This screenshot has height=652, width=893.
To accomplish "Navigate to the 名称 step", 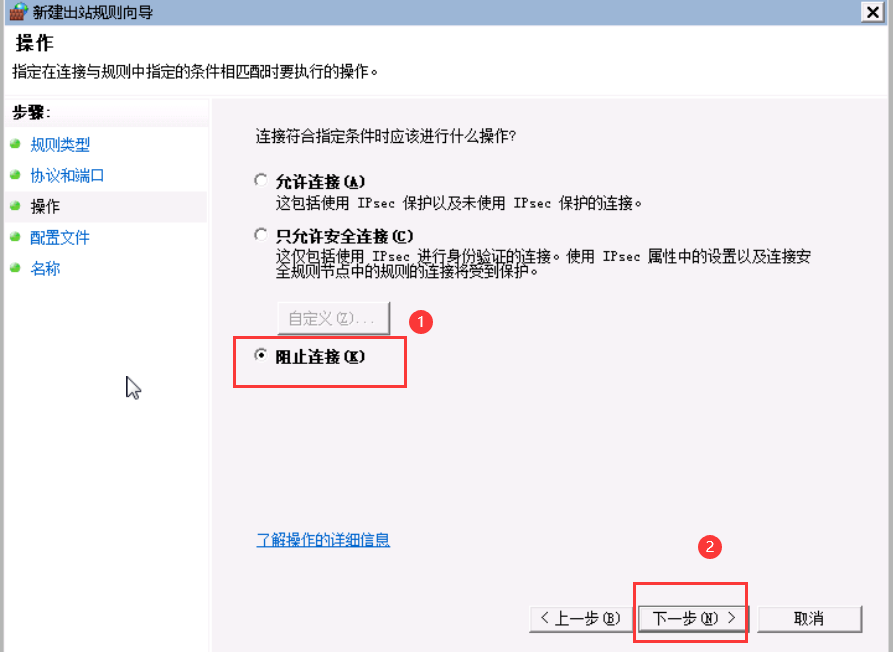I will pos(45,268).
